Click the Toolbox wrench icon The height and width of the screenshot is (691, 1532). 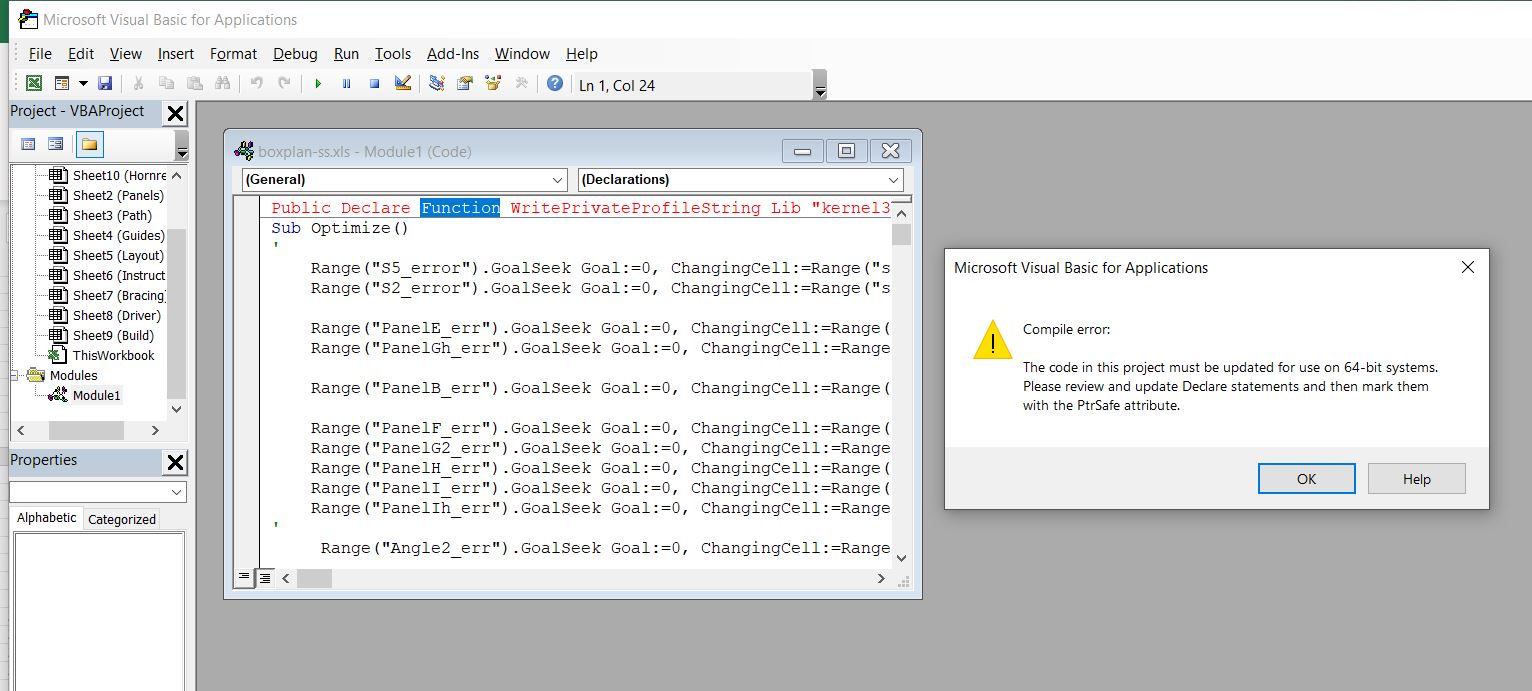coord(521,84)
